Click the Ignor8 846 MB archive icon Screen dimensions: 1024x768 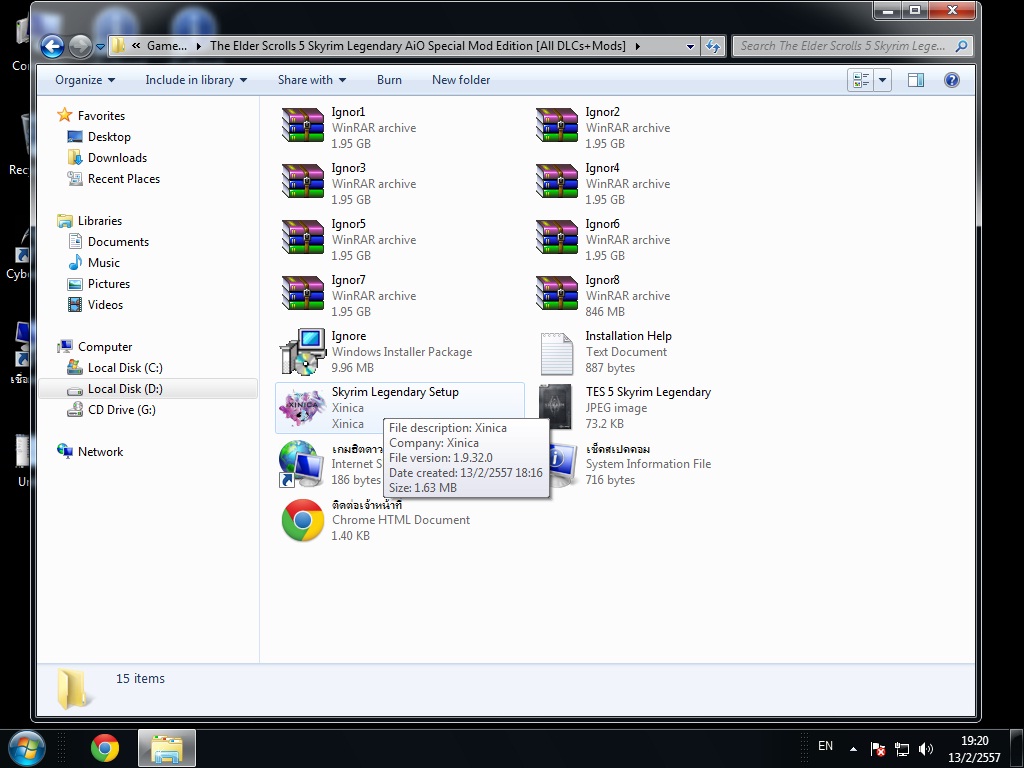click(556, 295)
